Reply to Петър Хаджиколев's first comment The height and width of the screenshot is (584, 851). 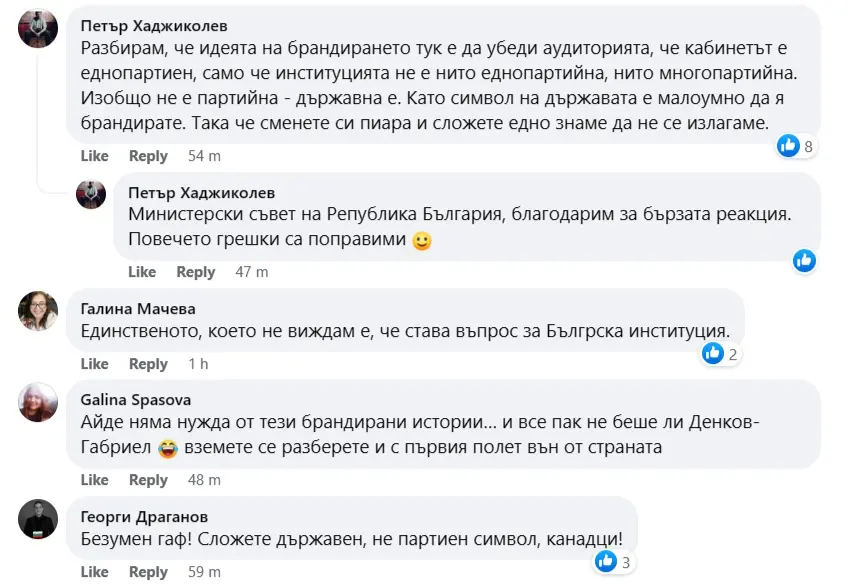(148, 156)
